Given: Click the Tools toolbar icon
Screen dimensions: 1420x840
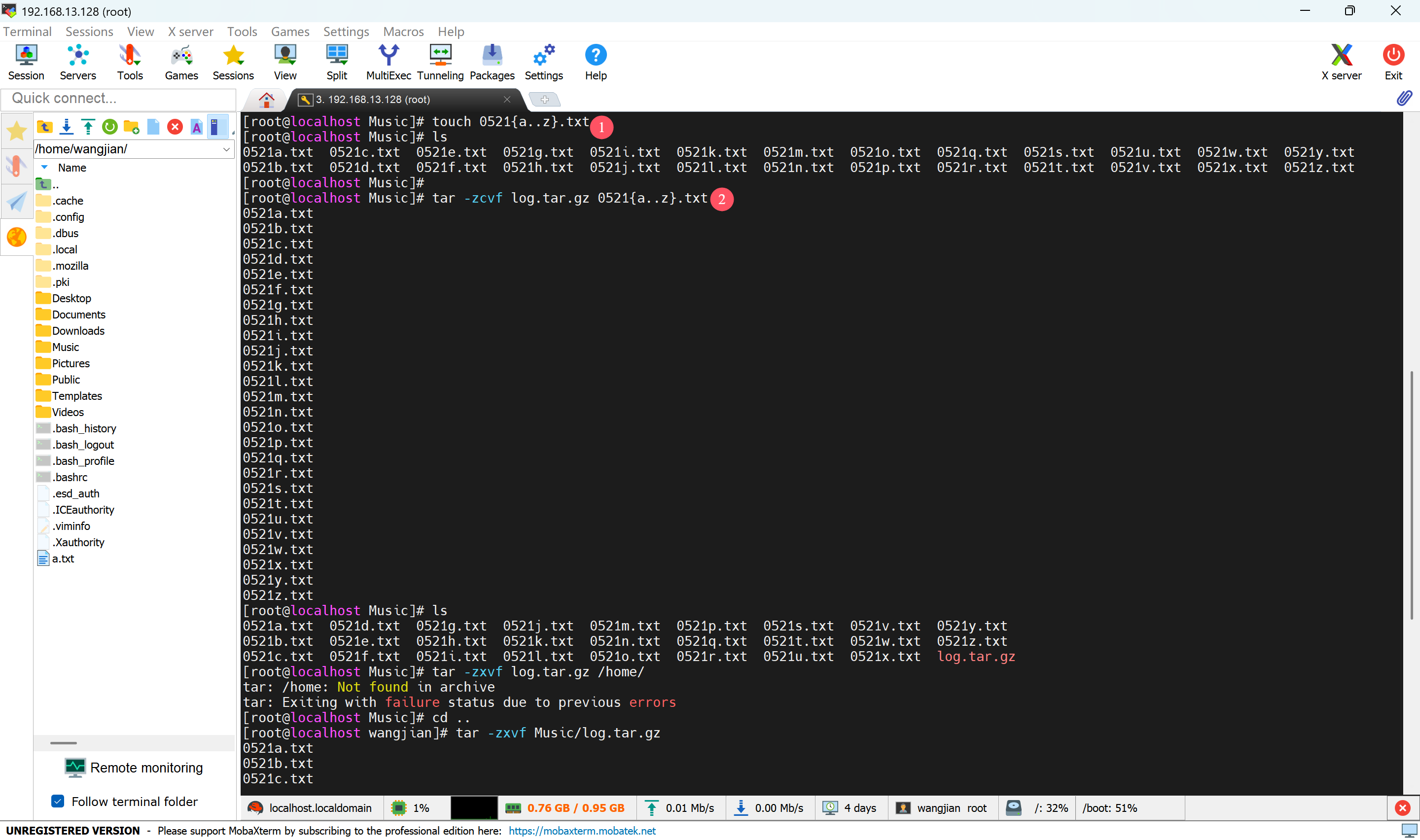Looking at the screenshot, I should [130, 62].
